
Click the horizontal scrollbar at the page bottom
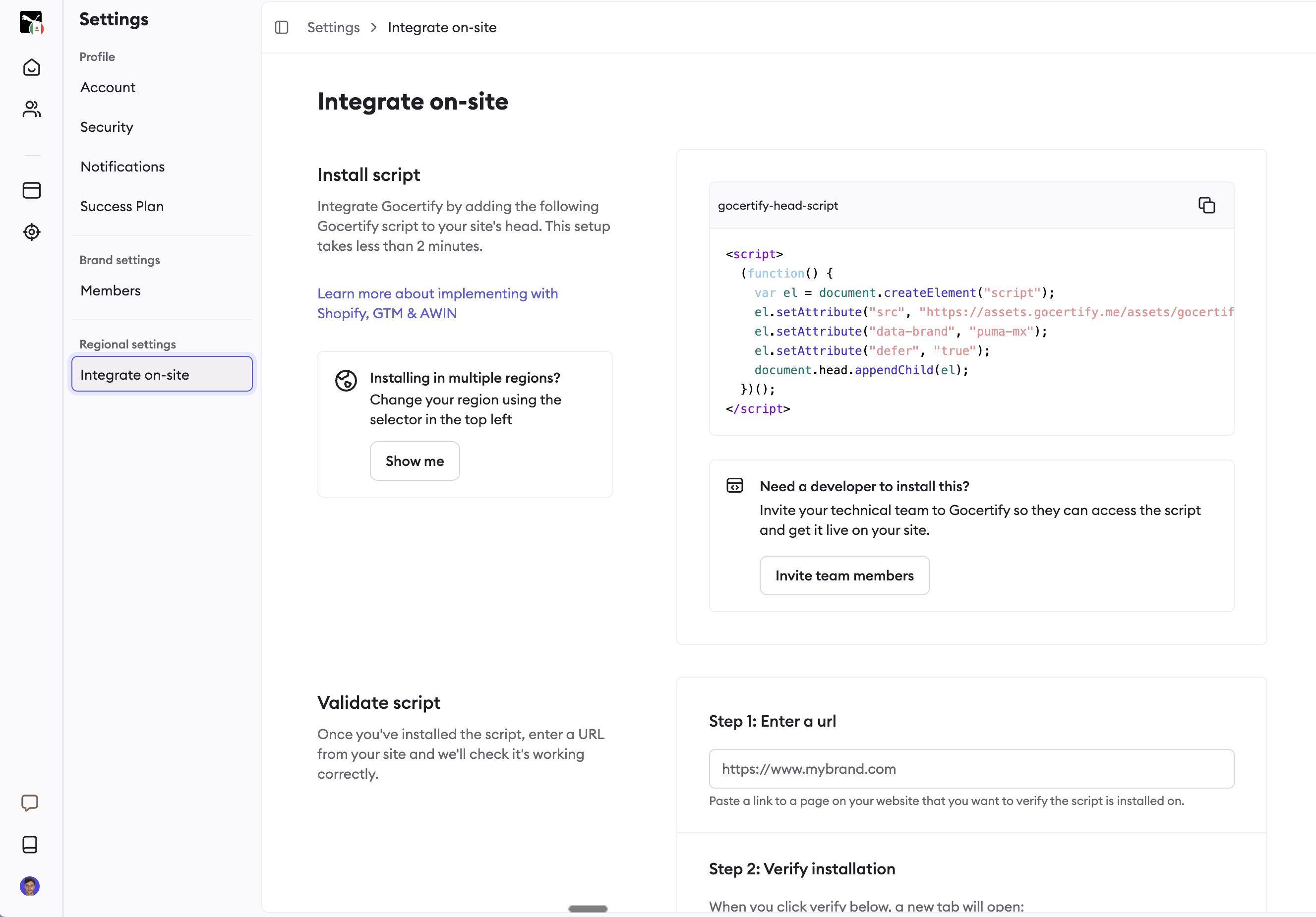pyautogui.click(x=588, y=909)
